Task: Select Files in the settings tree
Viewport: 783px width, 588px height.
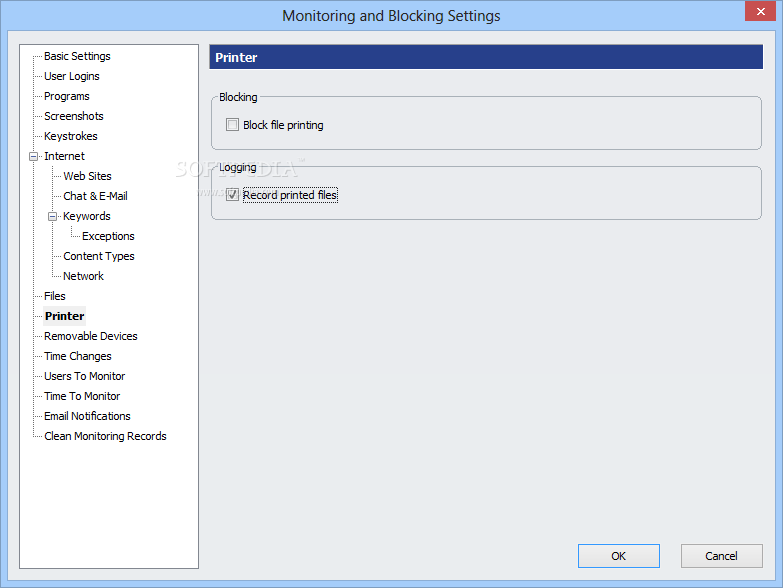Action: pyautogui.click(x=54, y=296)
